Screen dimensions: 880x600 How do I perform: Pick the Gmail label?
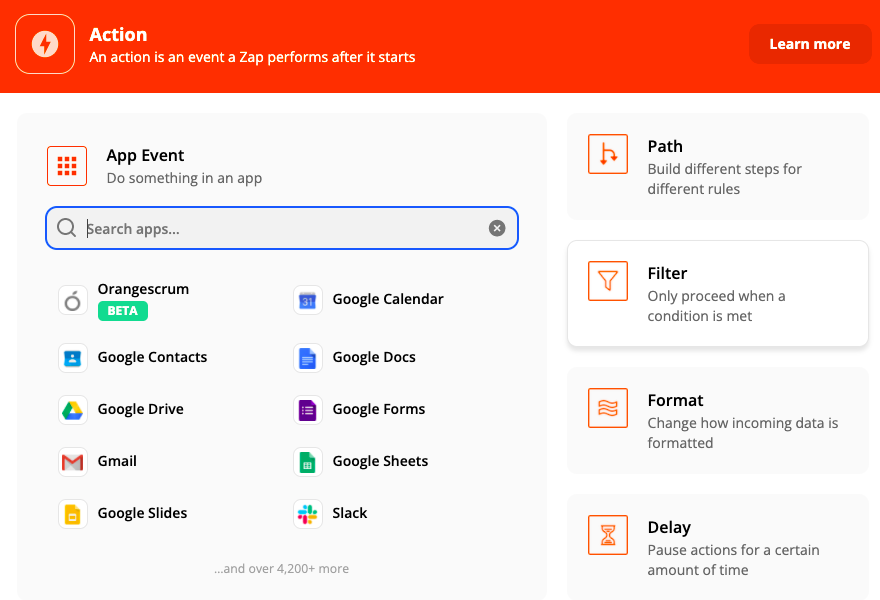[x=117, y=461]
